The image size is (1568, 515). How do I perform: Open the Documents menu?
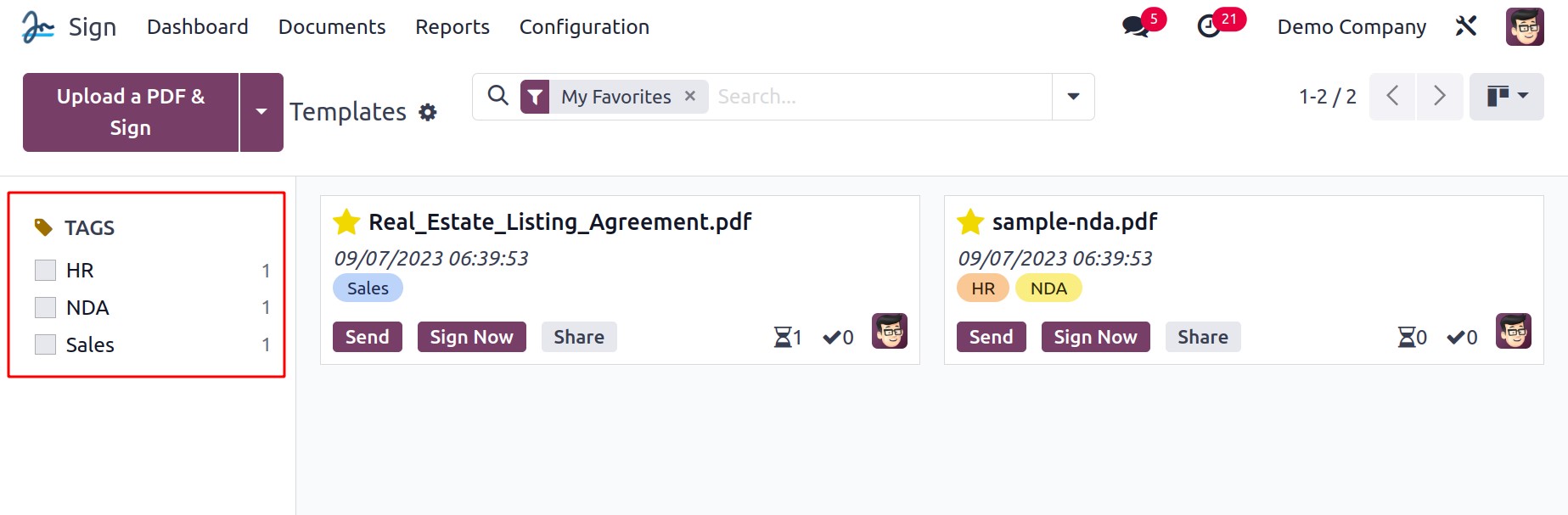[332, 27]
